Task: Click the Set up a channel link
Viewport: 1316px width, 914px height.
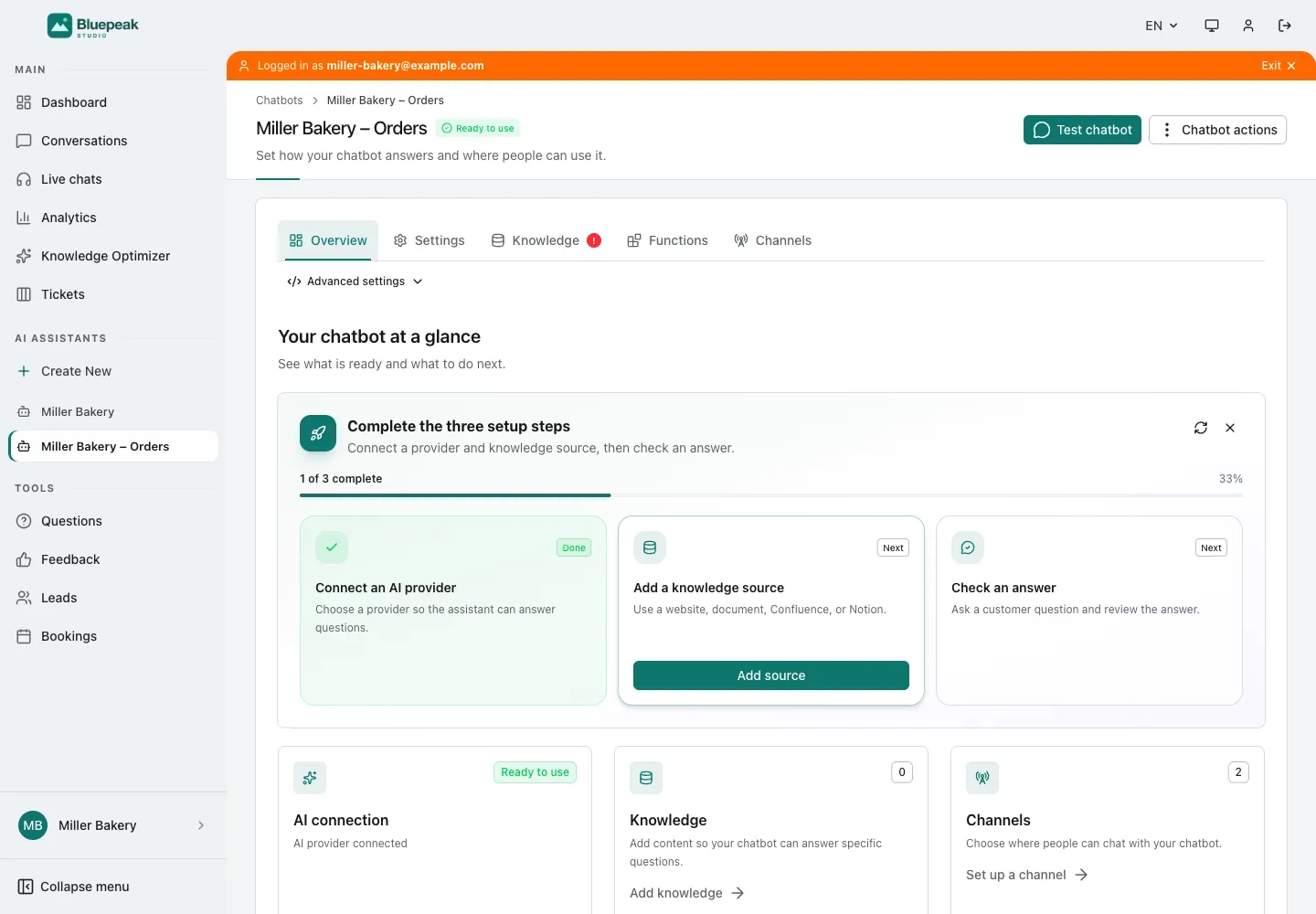Action: (x=1027, y=875)
